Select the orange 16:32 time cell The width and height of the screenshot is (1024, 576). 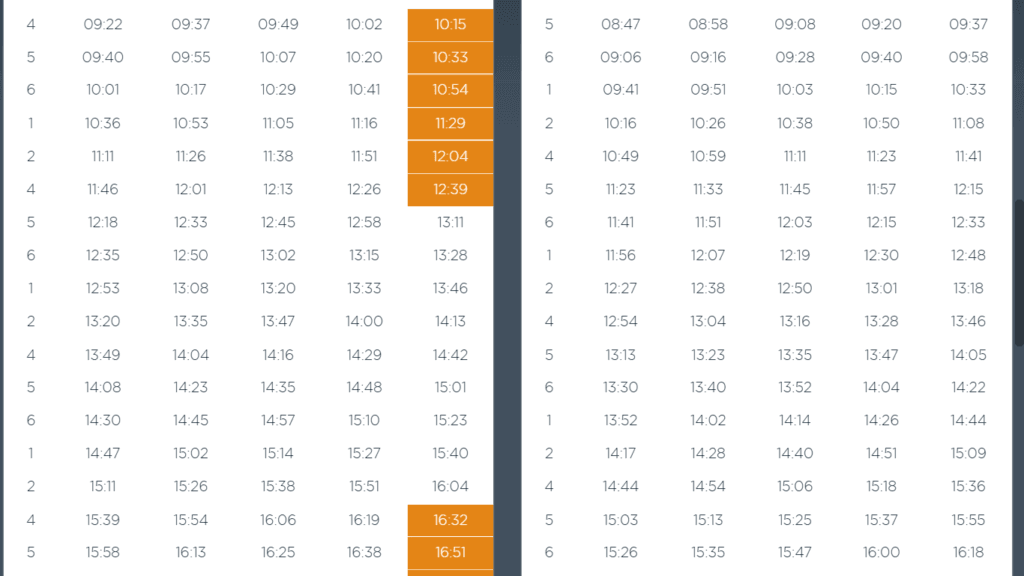point(450,520)
